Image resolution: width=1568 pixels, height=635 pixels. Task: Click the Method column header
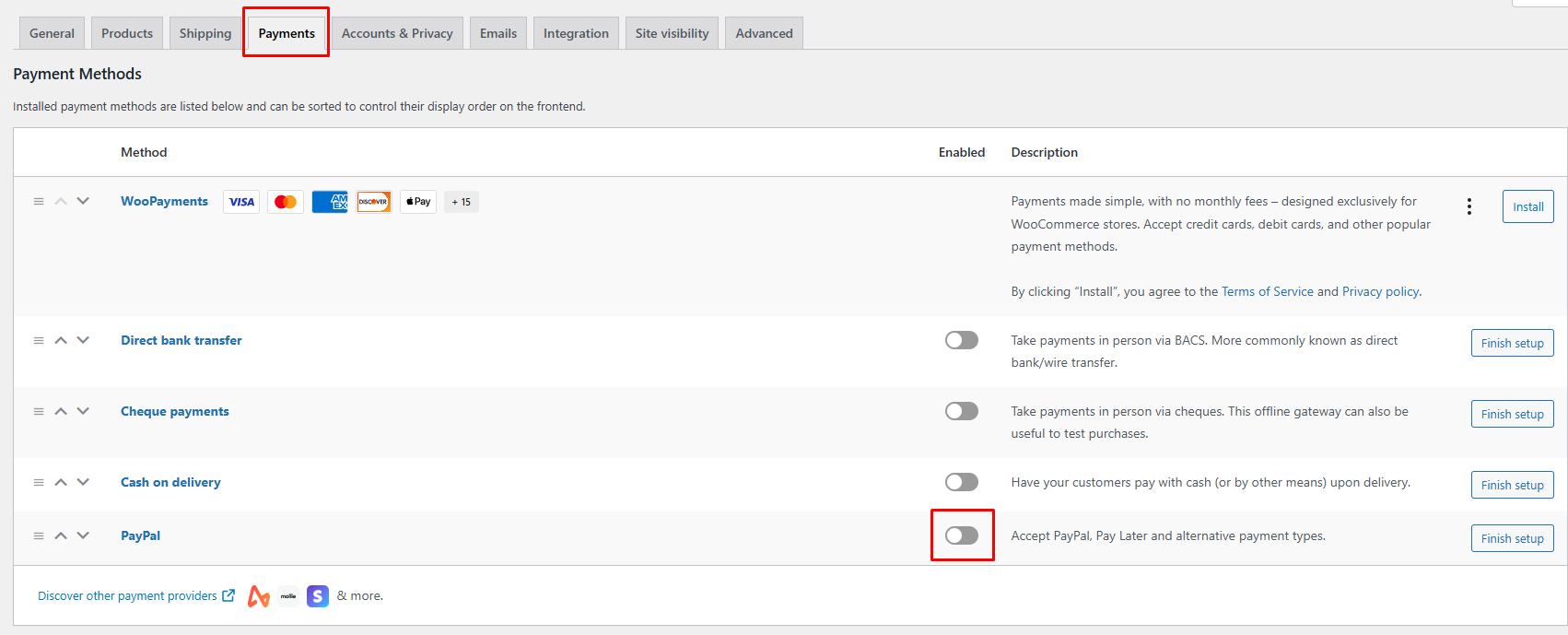[x=144, y=152]
